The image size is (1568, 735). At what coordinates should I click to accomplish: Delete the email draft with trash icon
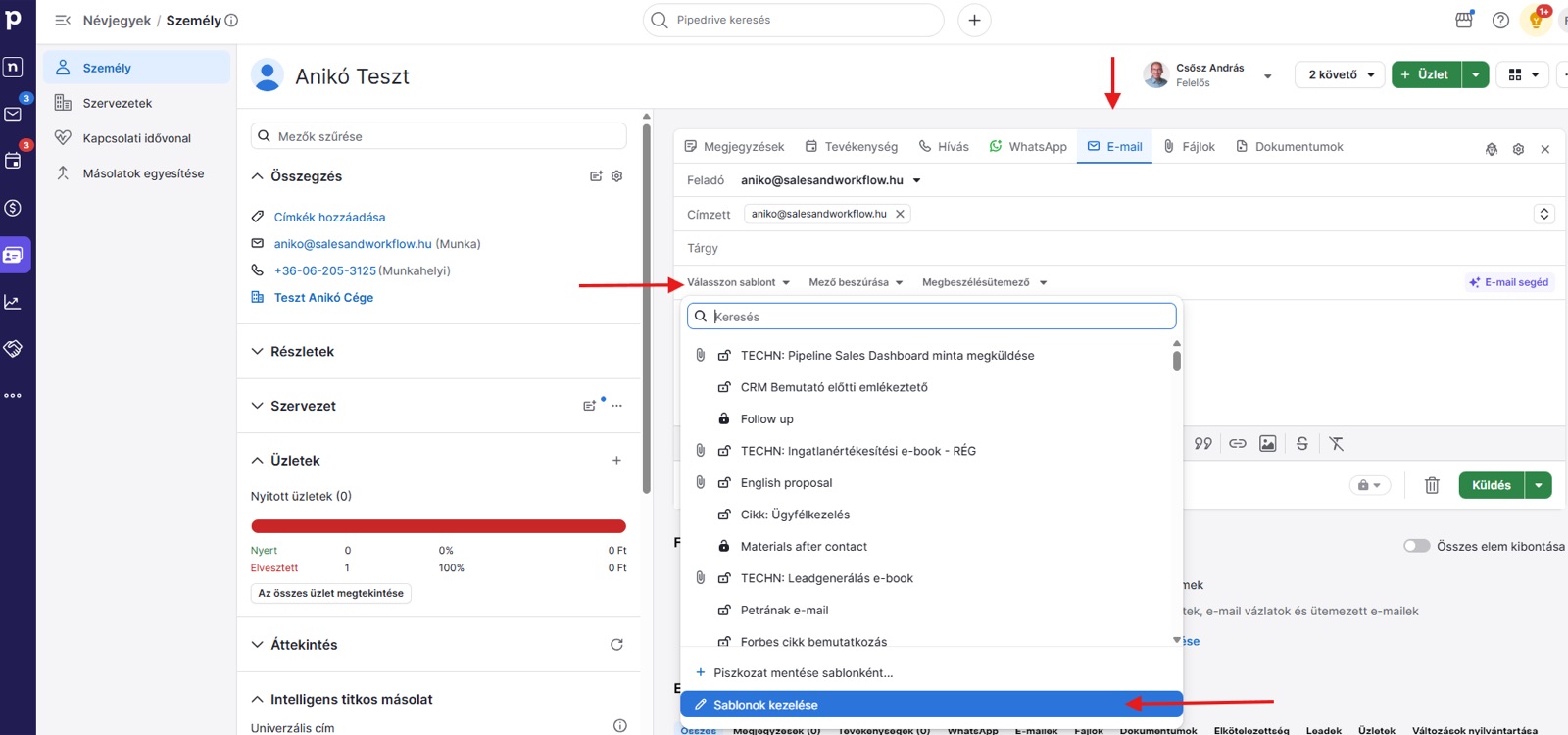tap(1432, 485)
